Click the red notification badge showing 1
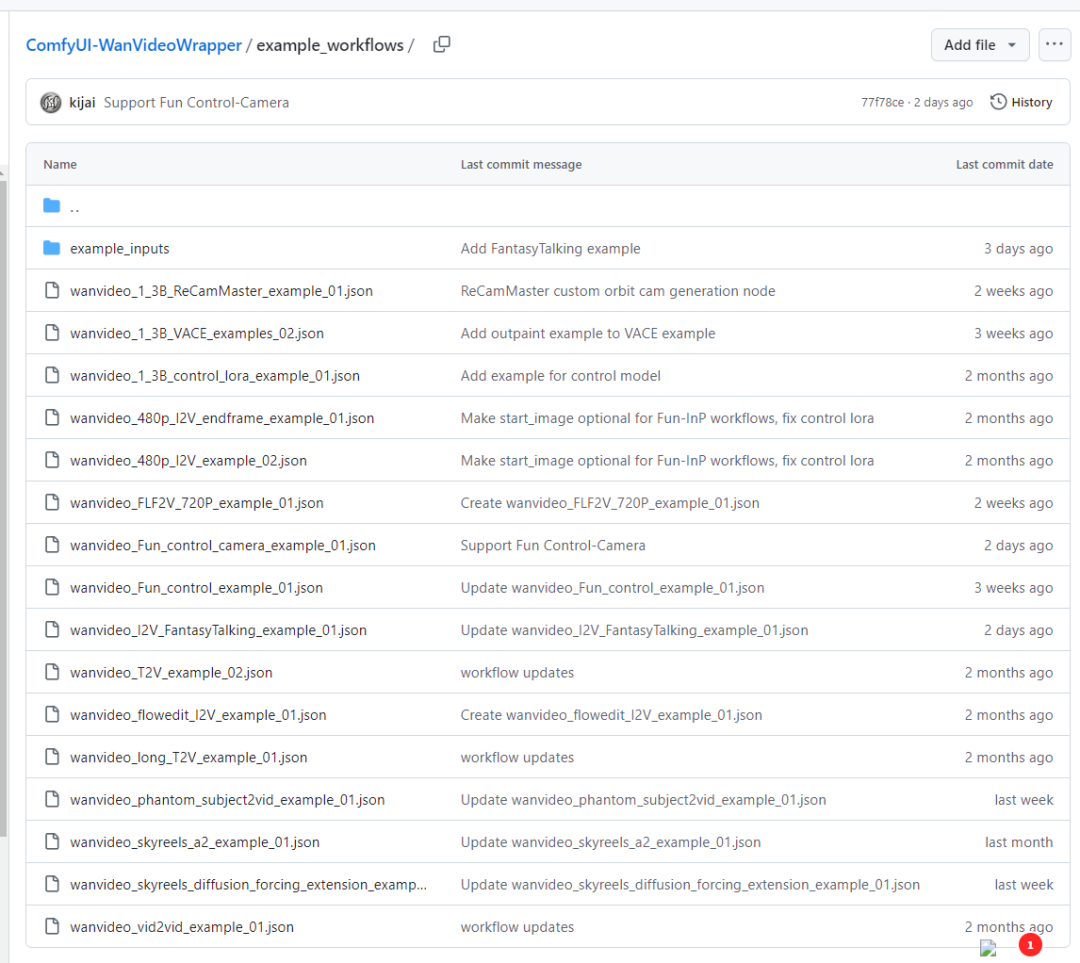Viewport: 1080px width, 963px height. click(1030, 946)
